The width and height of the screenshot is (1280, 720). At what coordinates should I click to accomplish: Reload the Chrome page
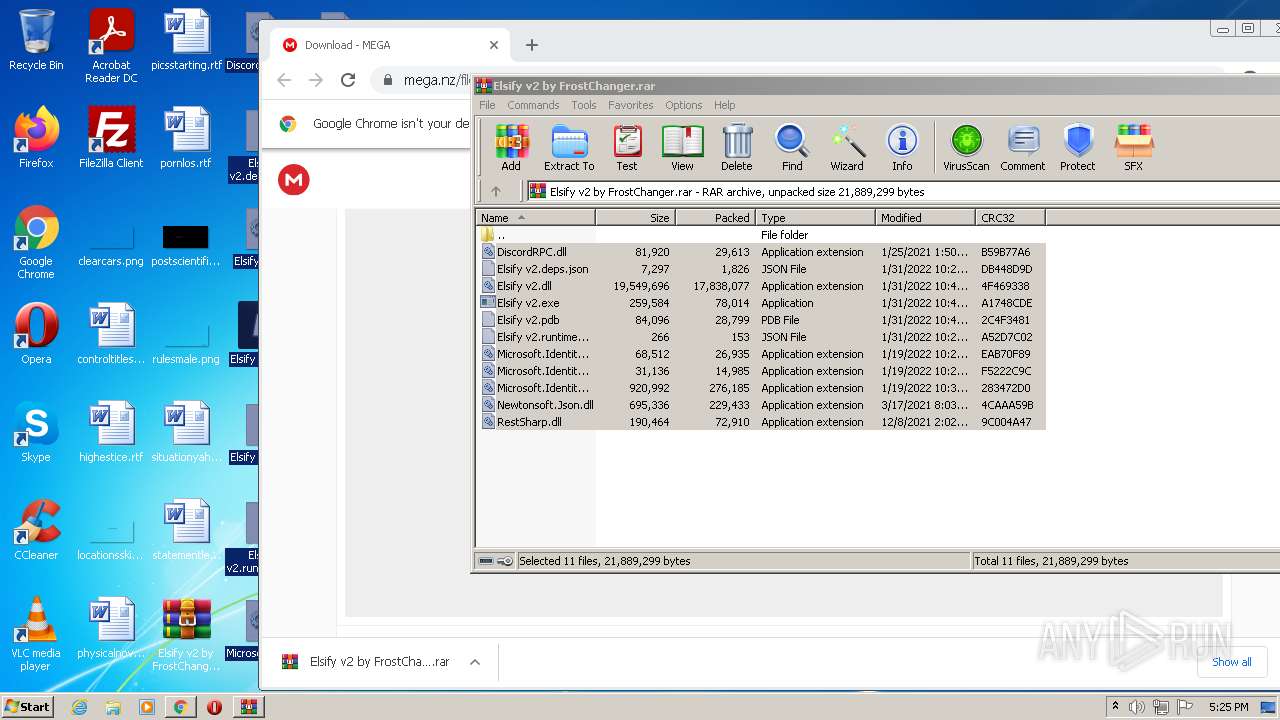[x=348, y=80]
